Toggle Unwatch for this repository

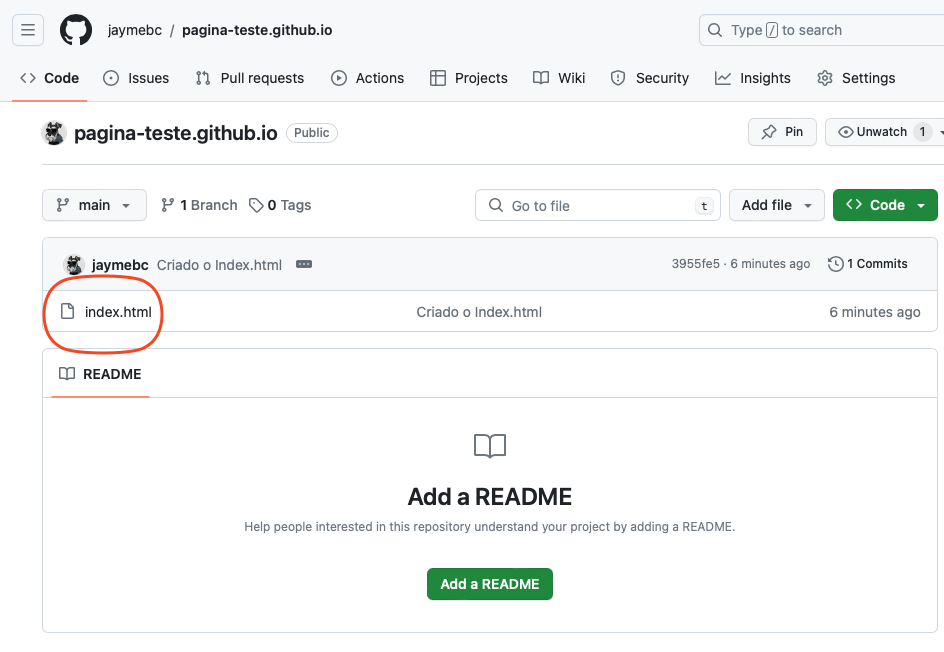coord(872,132)
